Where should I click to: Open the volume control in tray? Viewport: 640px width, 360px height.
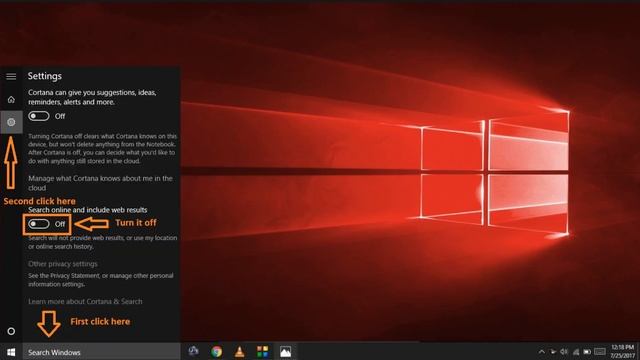coord(564,351)
